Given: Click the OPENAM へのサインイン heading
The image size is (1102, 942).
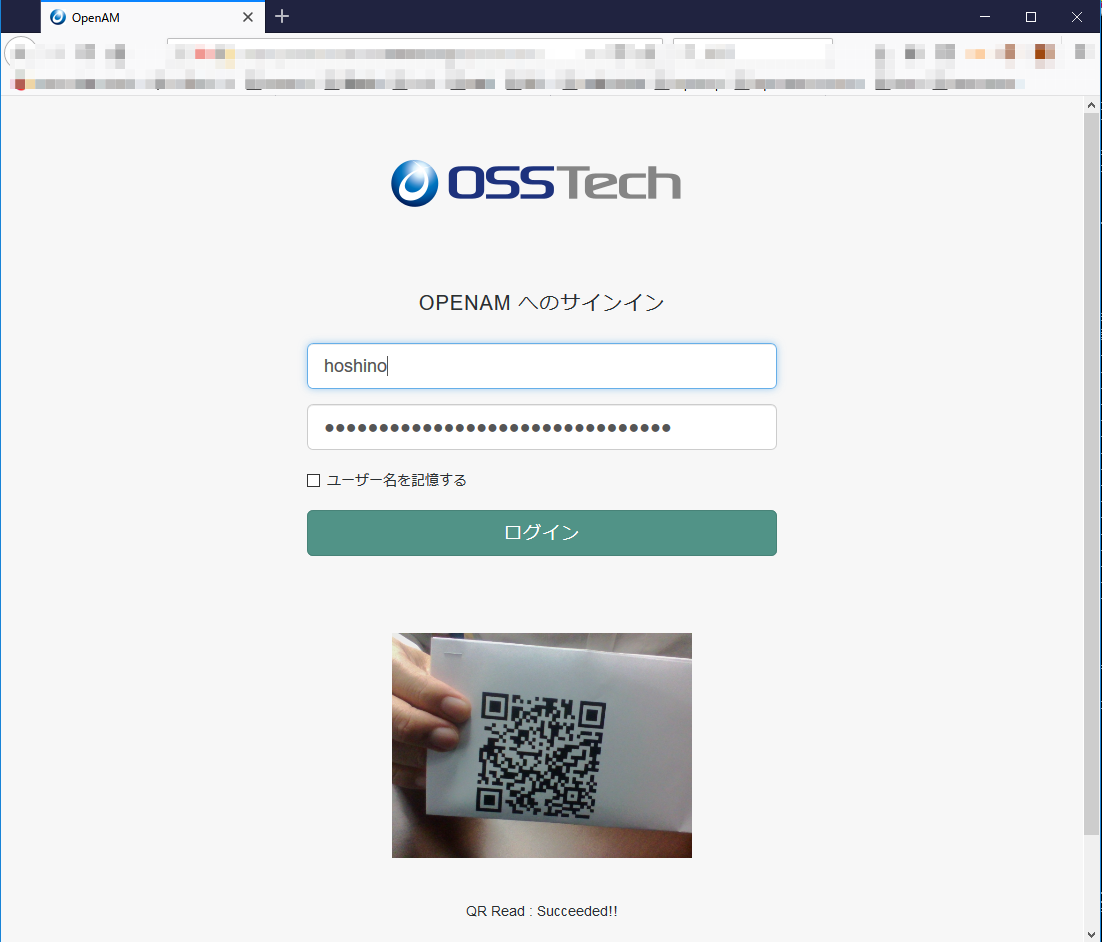Looking at the screenshot, I should [541, 302].
